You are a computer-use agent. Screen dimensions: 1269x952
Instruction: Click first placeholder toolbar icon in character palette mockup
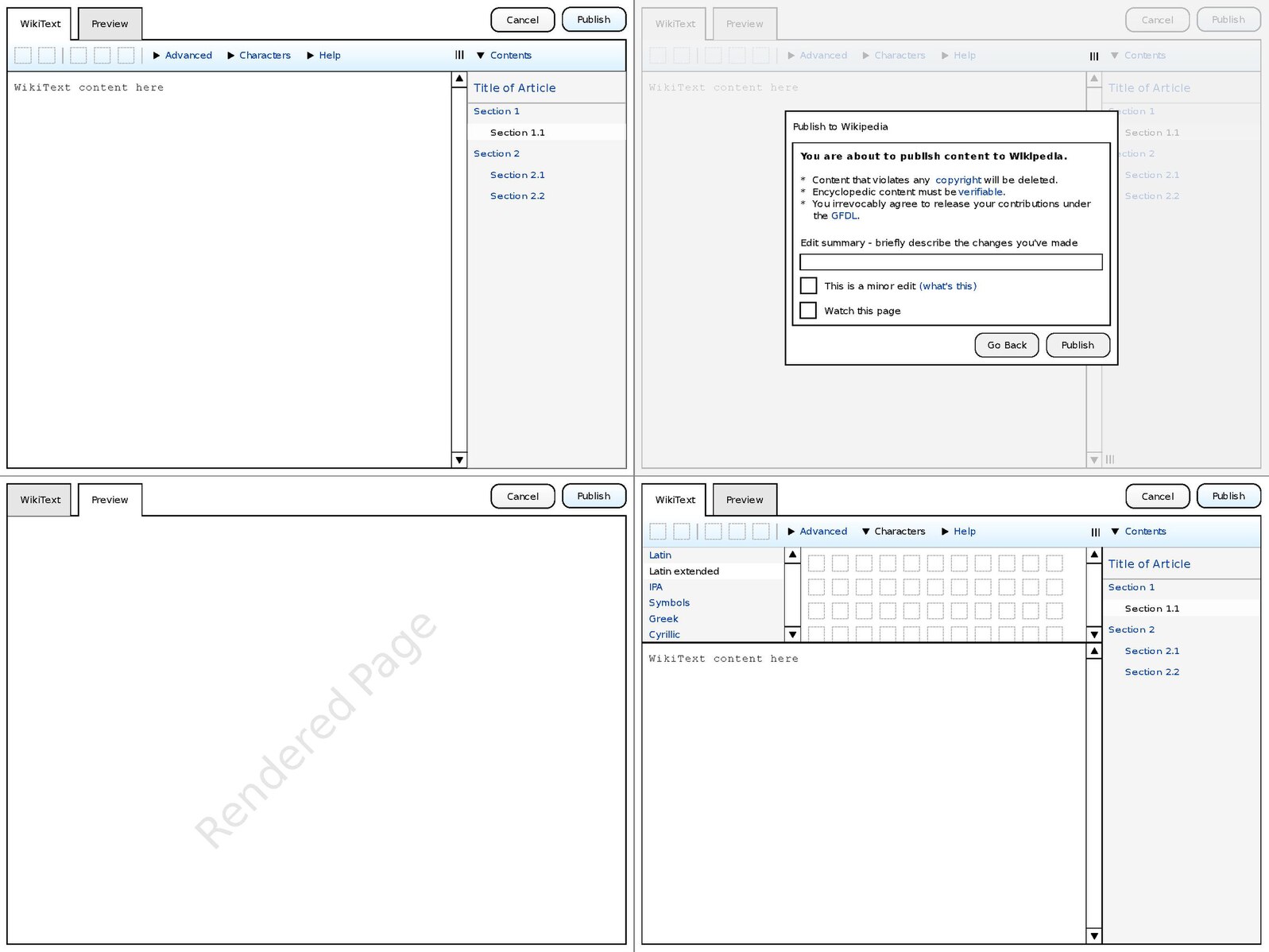658,531
